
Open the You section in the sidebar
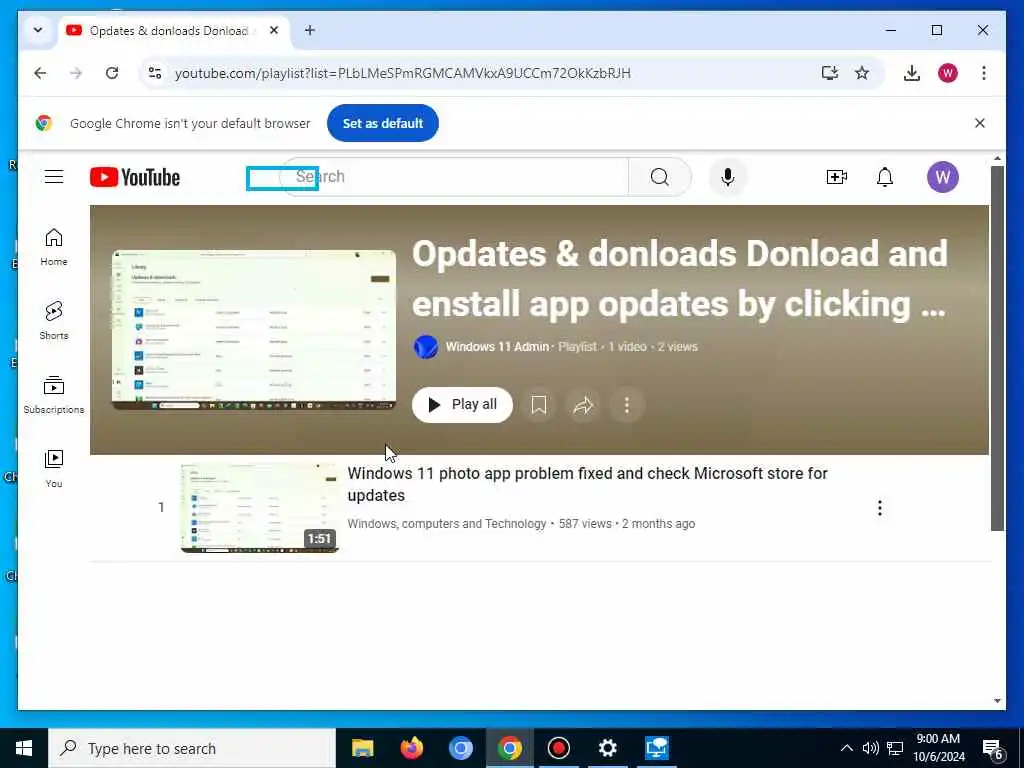coord(54,468)
